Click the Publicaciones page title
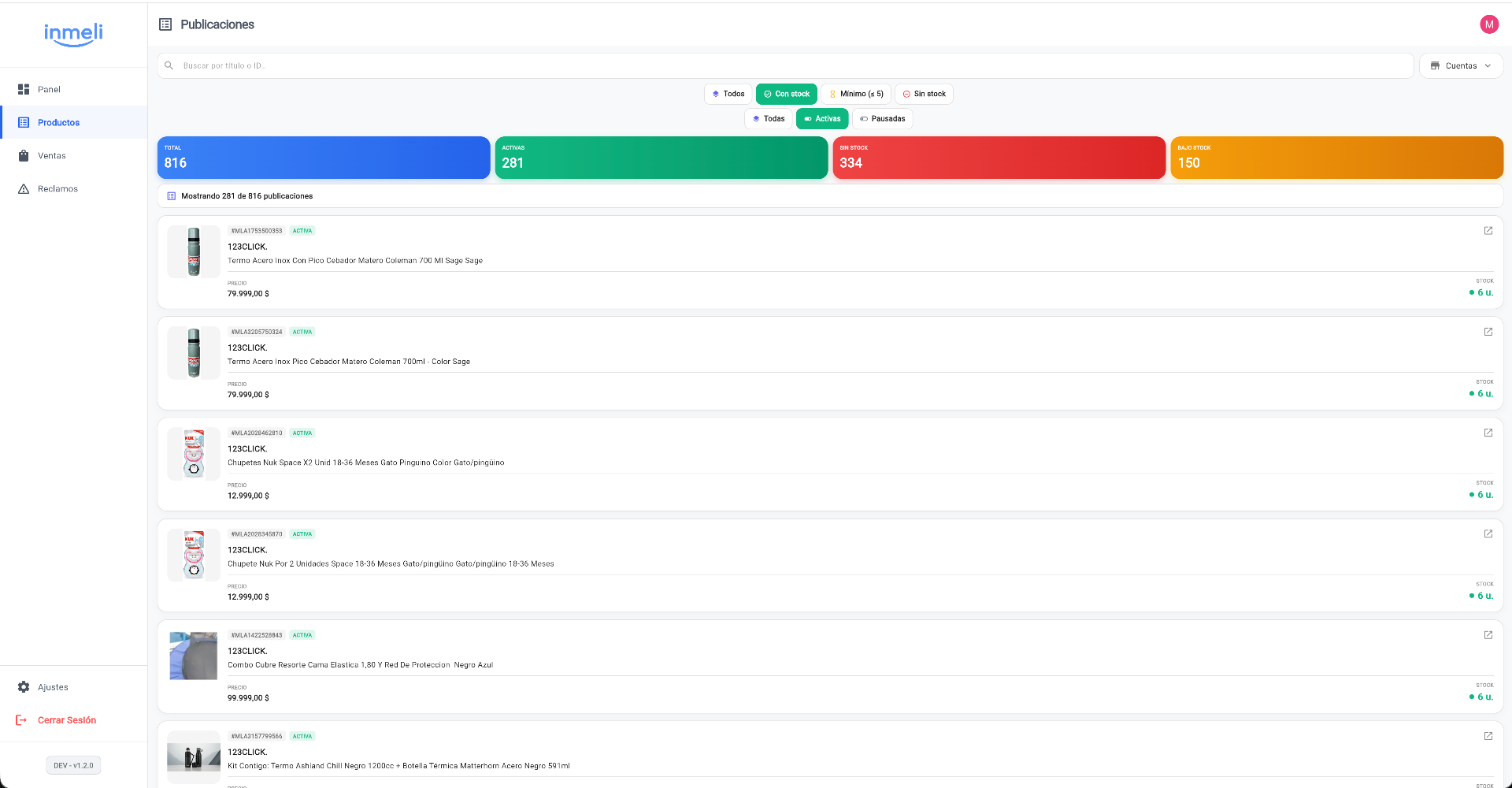This screenshot has height=788, width=1512. click(217, 24)
